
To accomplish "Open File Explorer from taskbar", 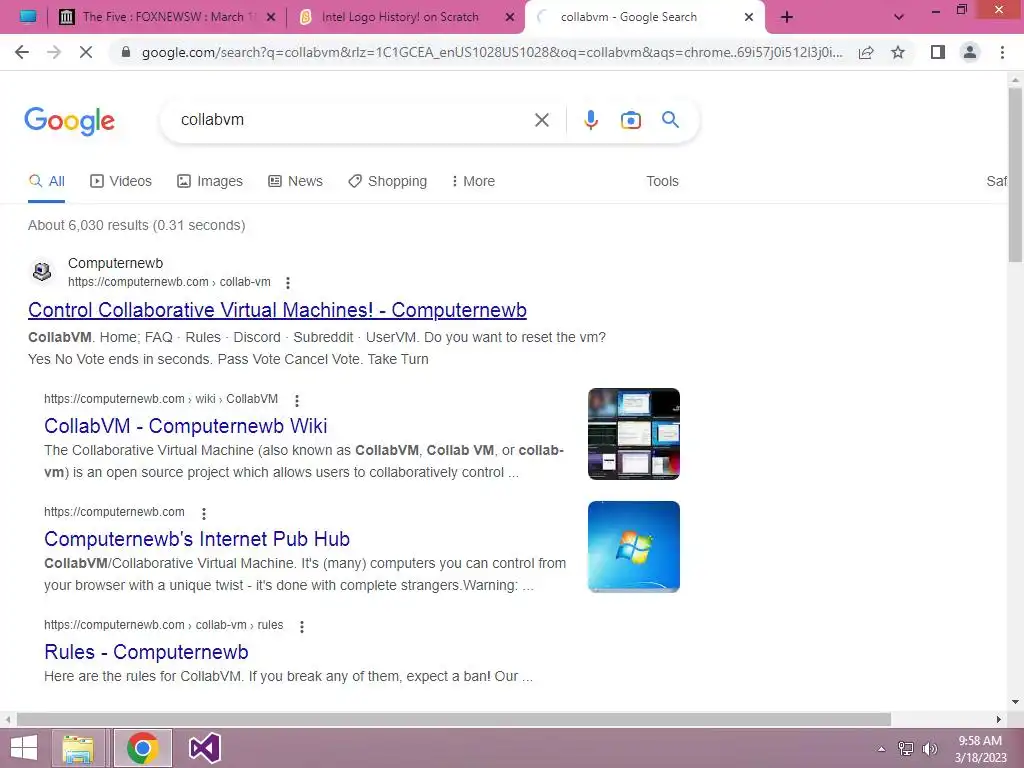I will (78, 748).
